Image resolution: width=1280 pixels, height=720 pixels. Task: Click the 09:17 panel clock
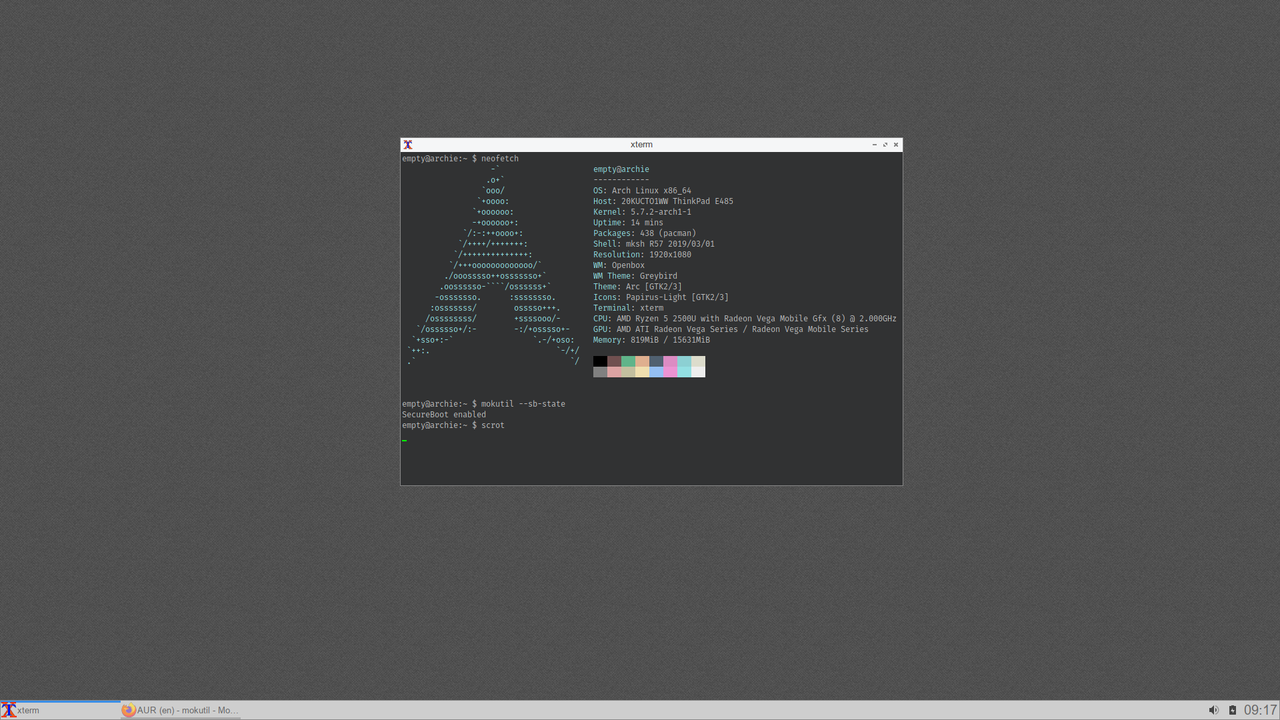(x=1260, y=710)
